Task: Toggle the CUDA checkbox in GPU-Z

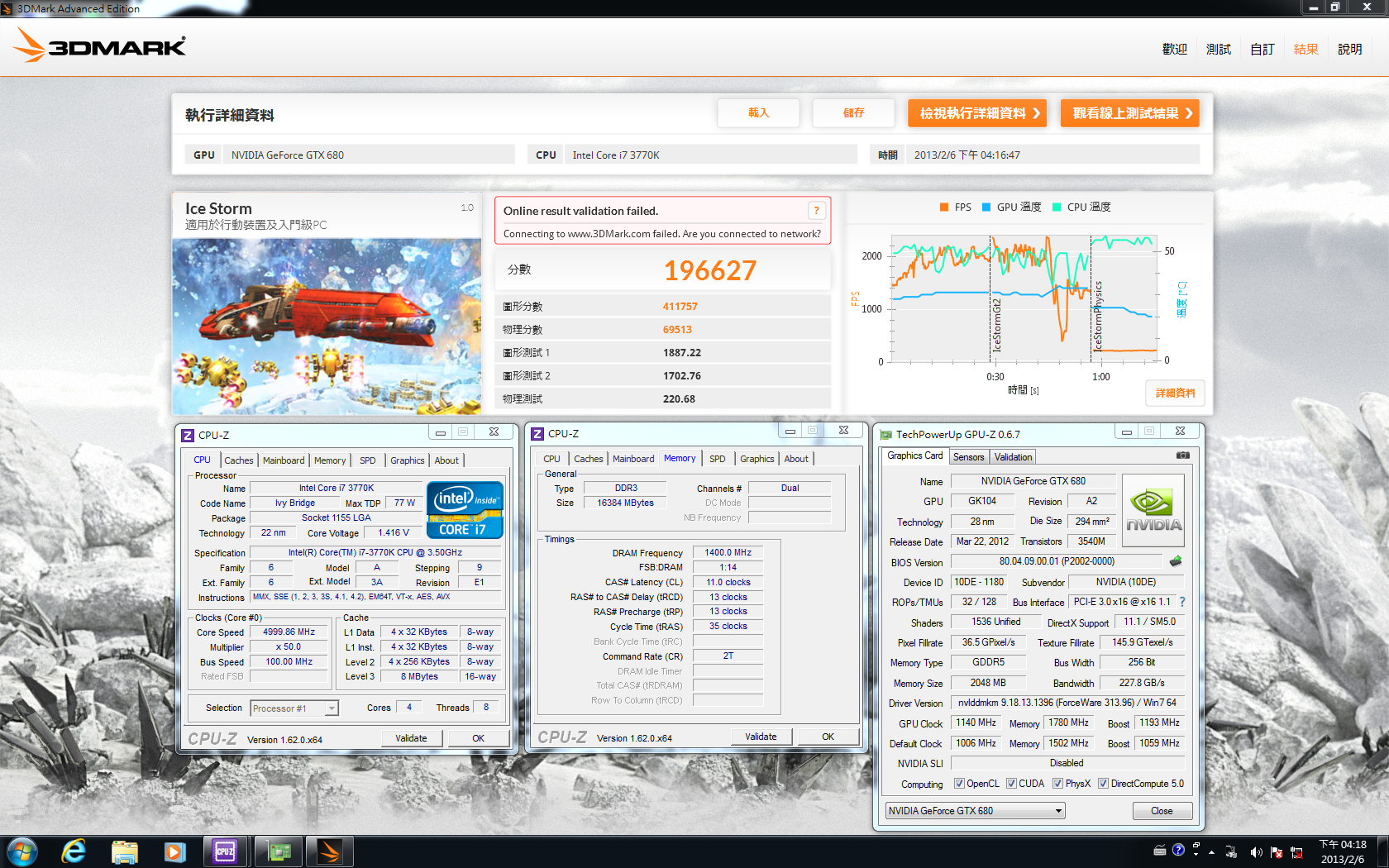Action: (1011, 784)
